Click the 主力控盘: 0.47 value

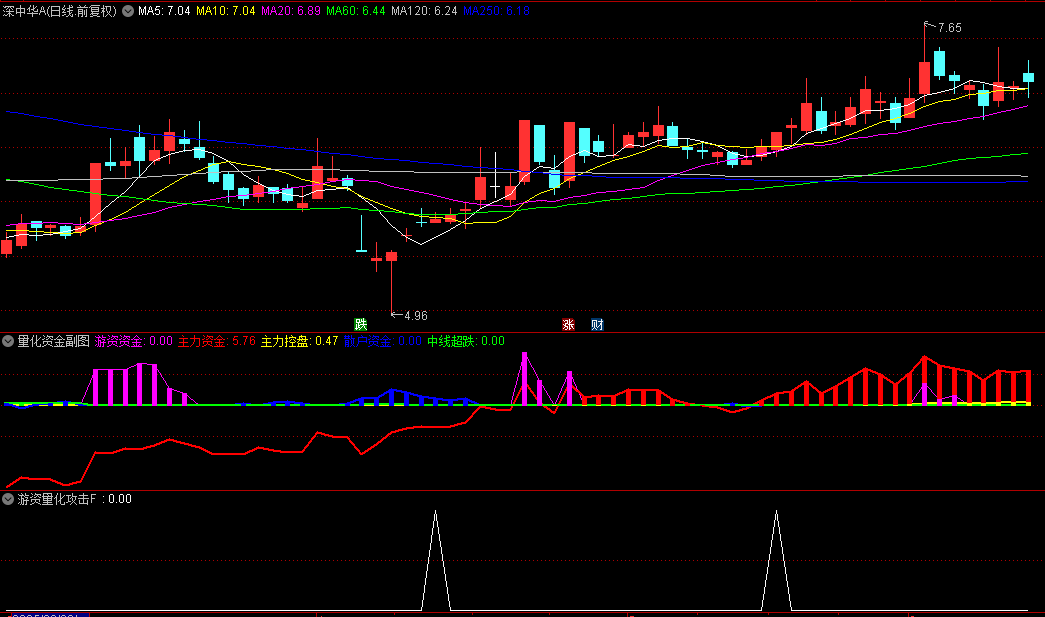(299, 341)
